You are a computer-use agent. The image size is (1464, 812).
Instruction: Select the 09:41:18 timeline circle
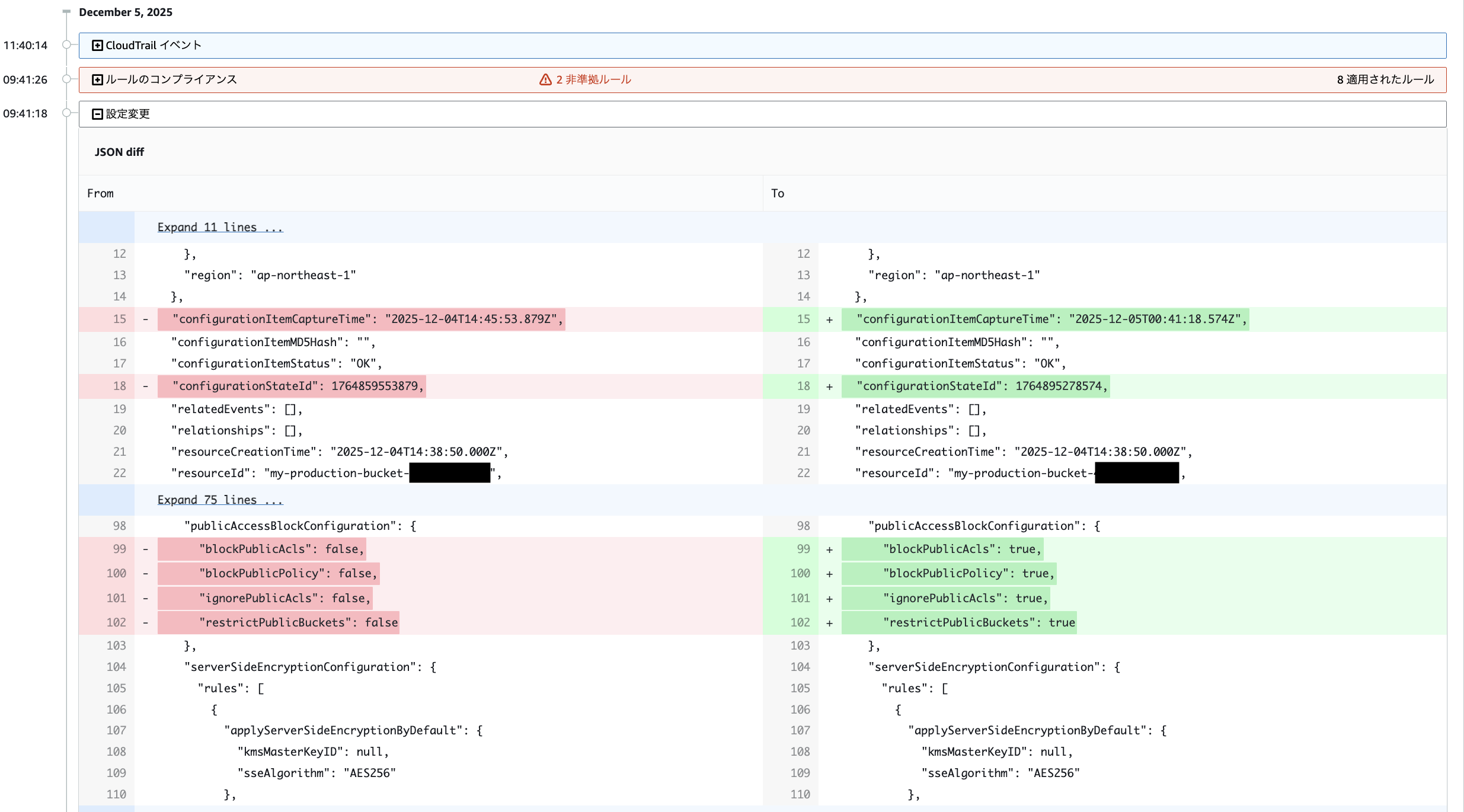click(67, 113)
